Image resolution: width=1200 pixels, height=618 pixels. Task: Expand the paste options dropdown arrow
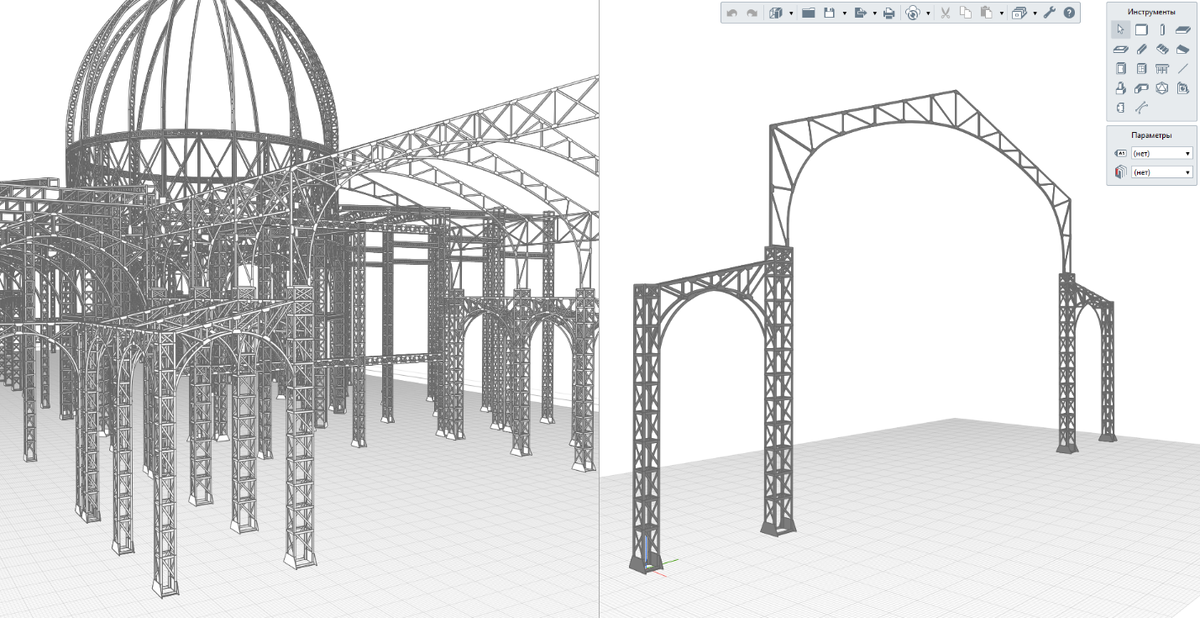tap(1001, 13)
